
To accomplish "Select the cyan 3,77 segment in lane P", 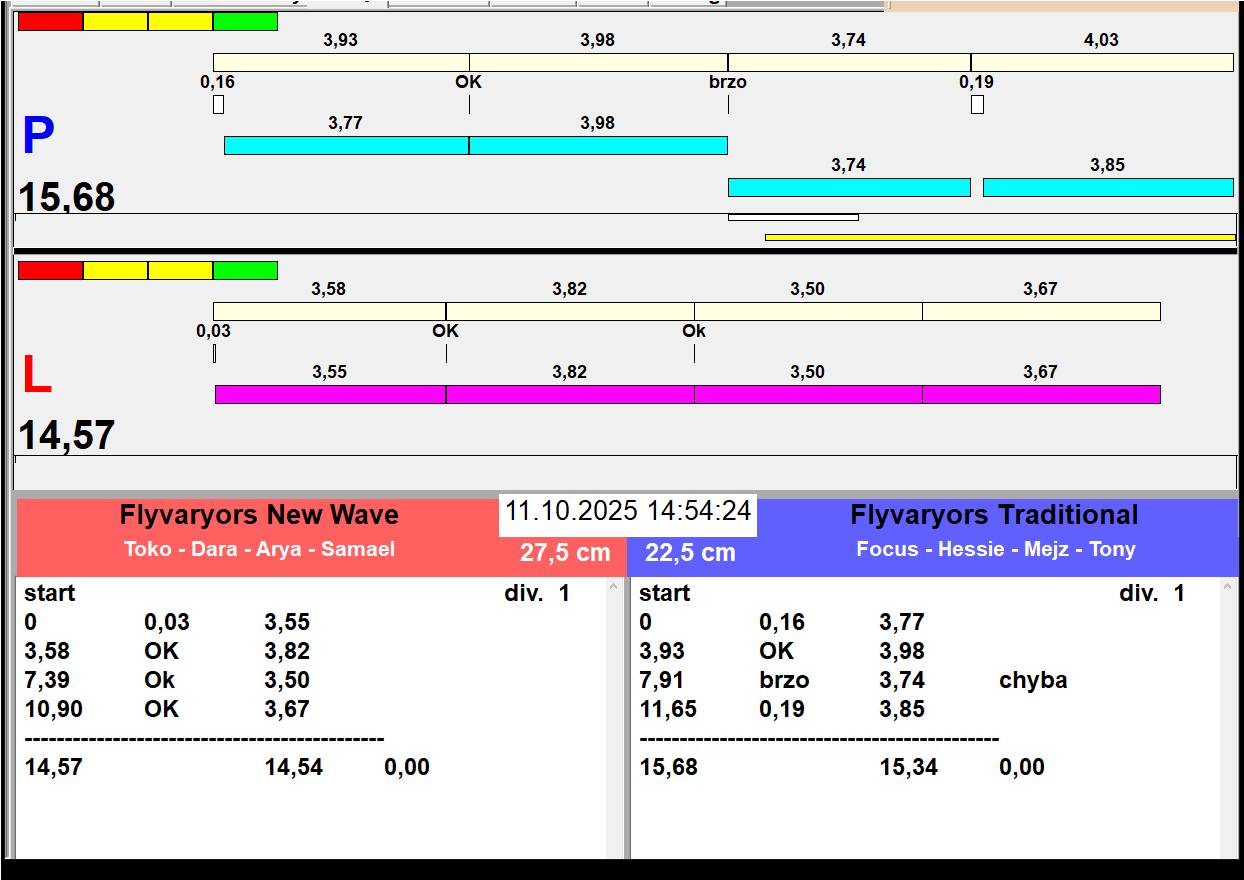I will click(x=346, y=145).
